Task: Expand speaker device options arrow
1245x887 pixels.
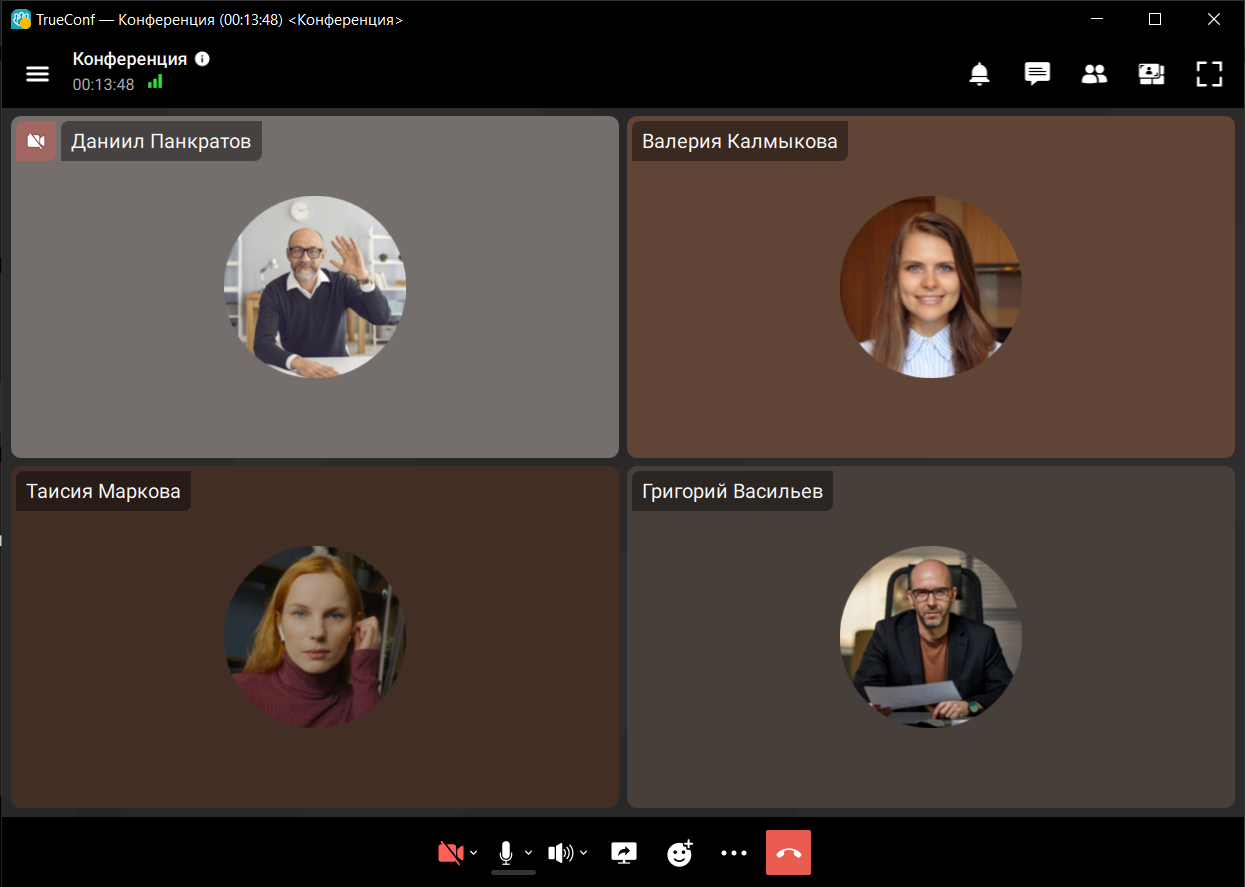Action: (584, 853)
